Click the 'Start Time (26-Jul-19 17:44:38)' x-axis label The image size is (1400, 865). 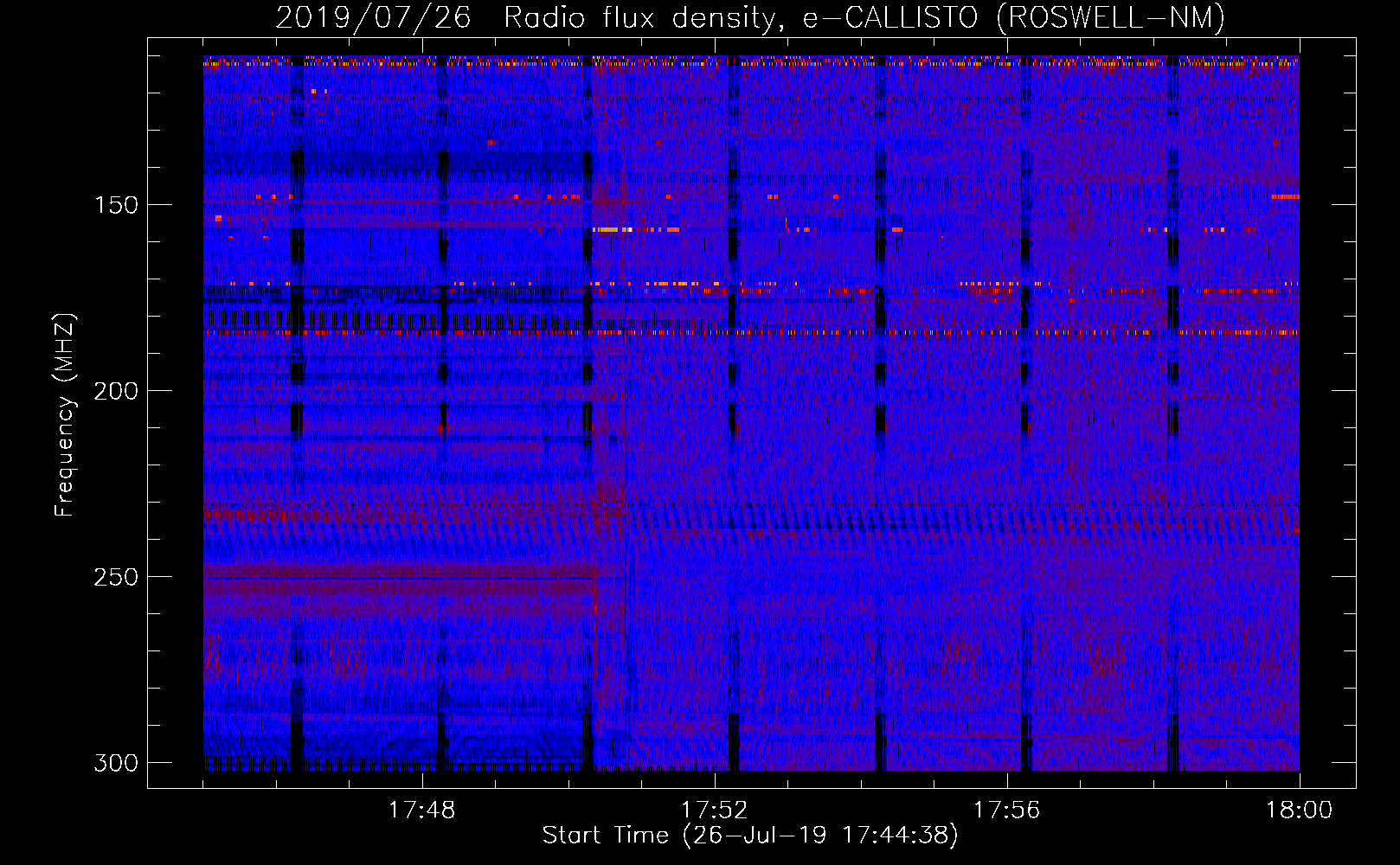[751, 836]
